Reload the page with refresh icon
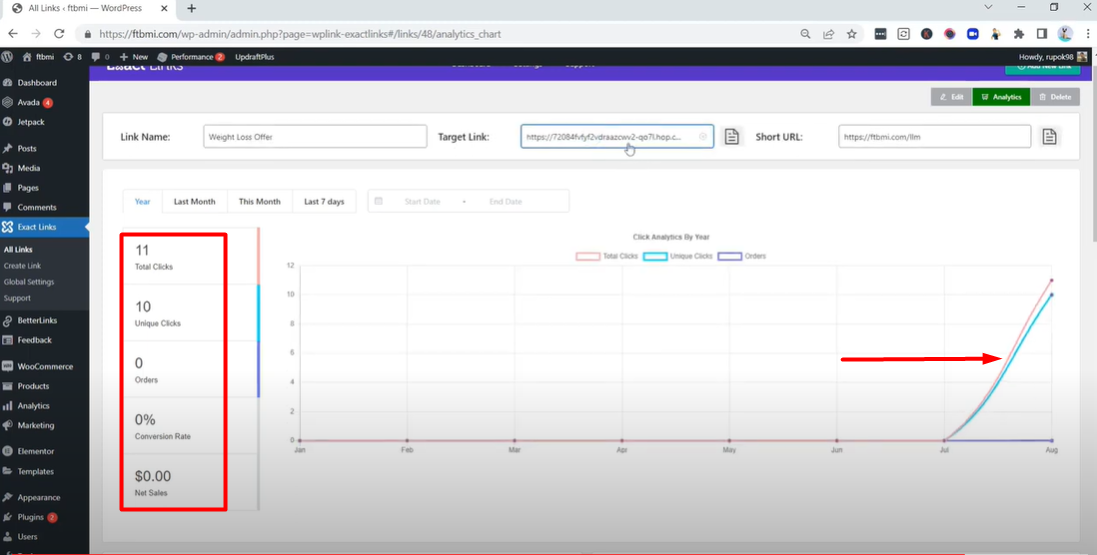This screenshot has width=1097, height=555. (59, 34)
